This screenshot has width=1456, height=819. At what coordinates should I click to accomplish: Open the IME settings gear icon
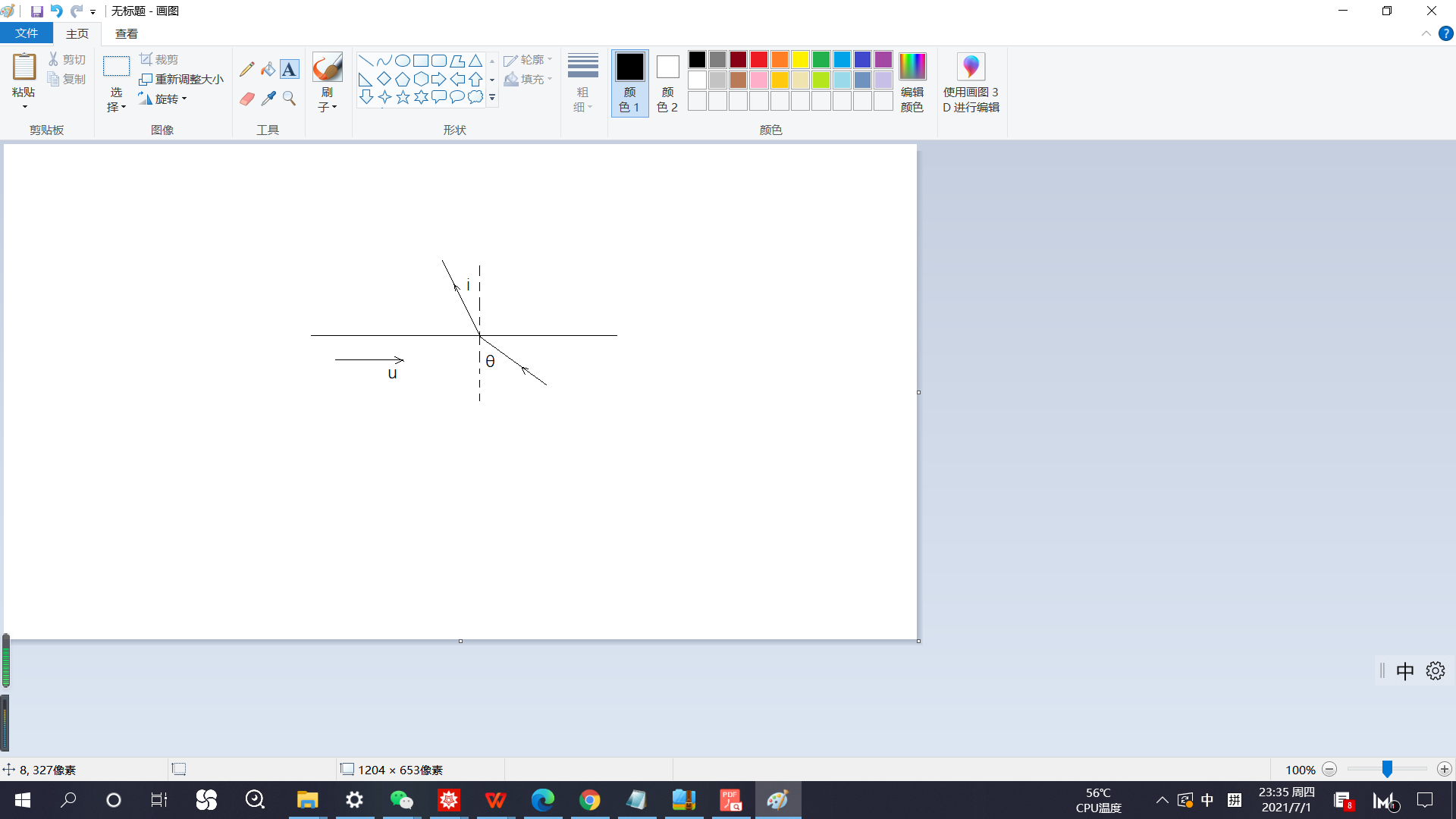click(x=1435, y=671)
